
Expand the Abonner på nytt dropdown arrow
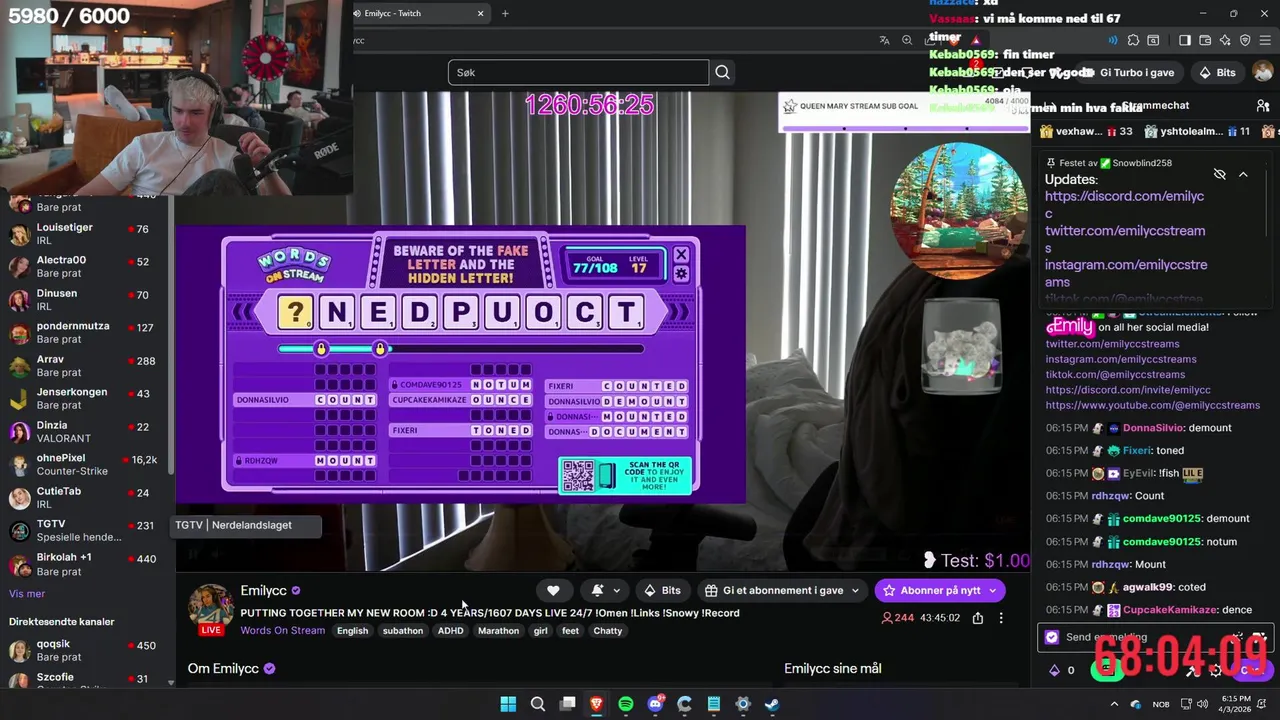click(x=993, y=590)
